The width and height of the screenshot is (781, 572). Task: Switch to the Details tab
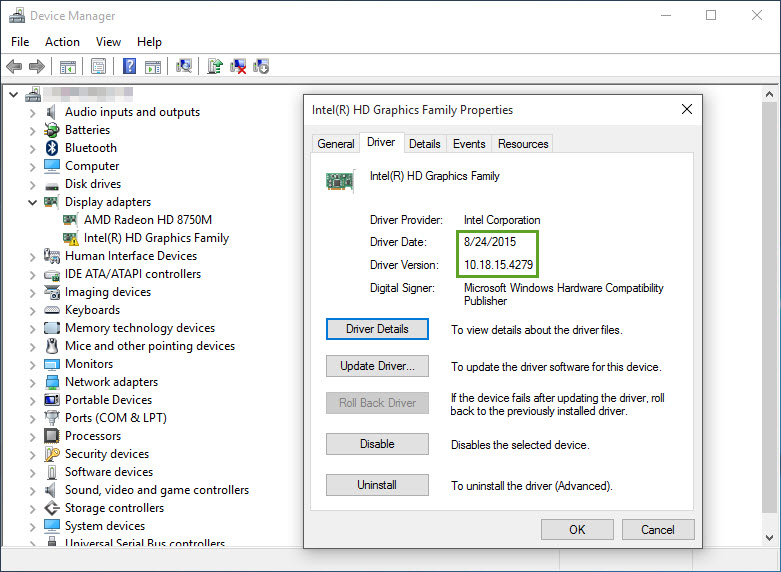(425, 144)
